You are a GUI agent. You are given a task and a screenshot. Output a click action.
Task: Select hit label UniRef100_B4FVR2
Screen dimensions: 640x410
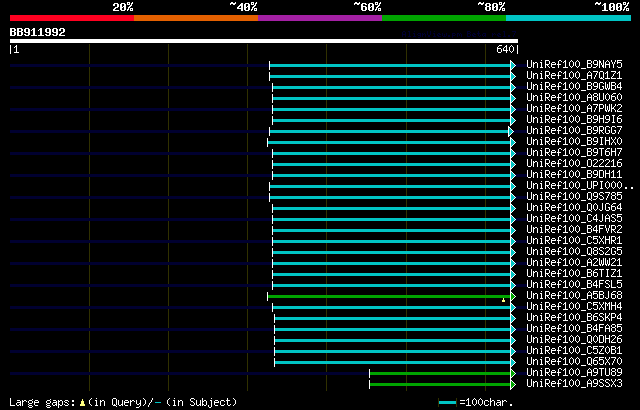click(574, 230)
